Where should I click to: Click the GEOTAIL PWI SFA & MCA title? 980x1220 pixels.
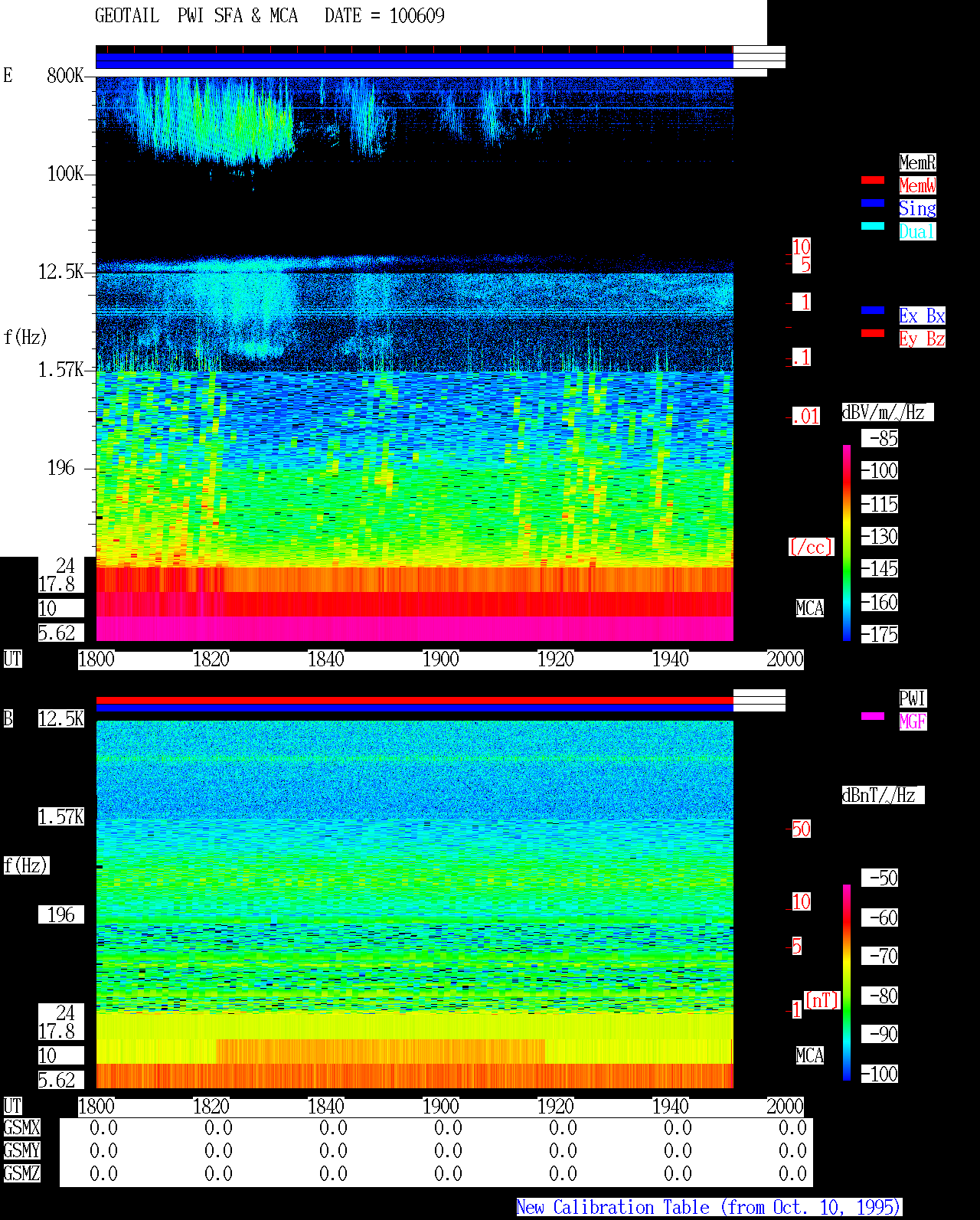tap(196, 16)
